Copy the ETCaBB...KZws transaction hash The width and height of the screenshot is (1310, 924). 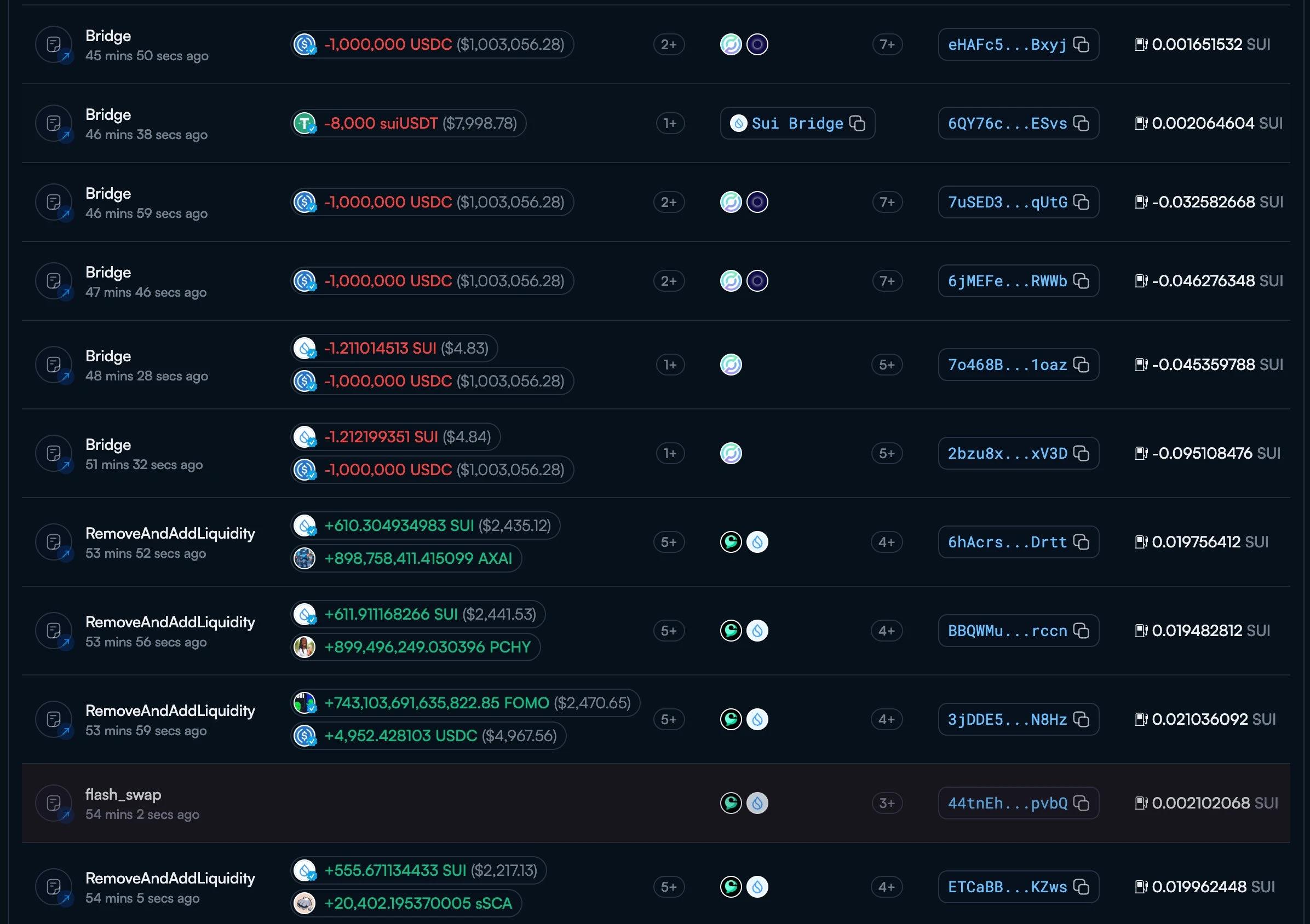(1081, 887)
